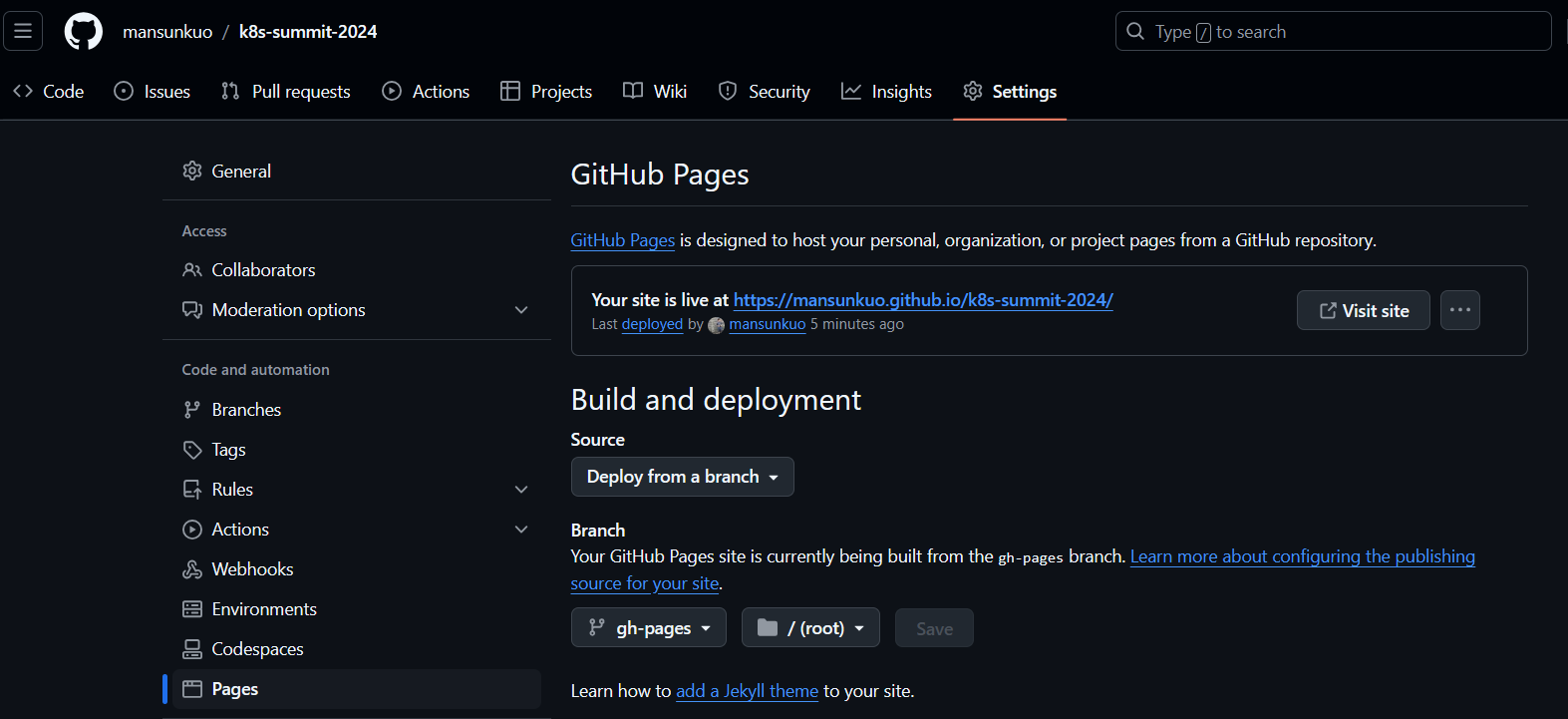1568x719 pixels.
Task: Click the Insights graph icon
Action: point(851,91)
